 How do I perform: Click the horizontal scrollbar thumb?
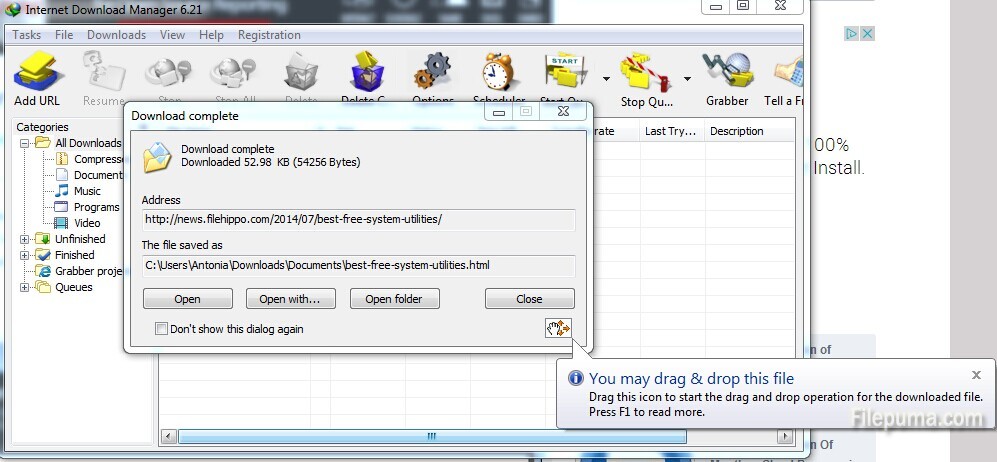[432, 437]
